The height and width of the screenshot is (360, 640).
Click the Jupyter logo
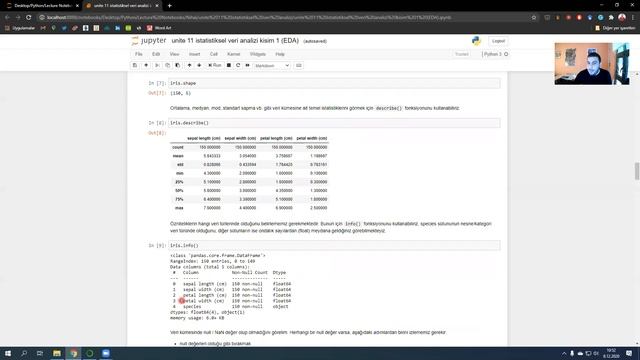(149, 40)
